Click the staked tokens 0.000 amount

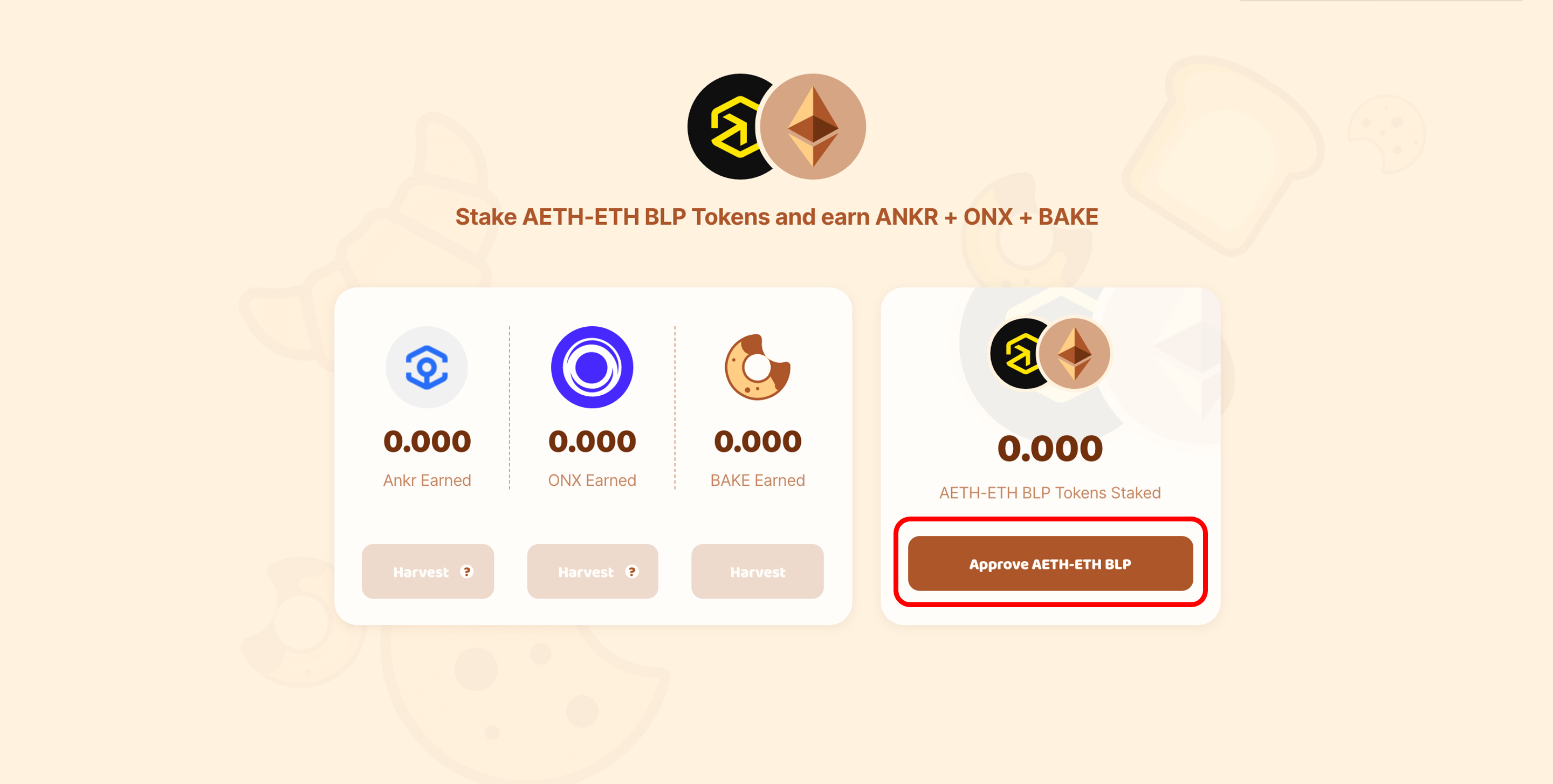click(1050, 448)
